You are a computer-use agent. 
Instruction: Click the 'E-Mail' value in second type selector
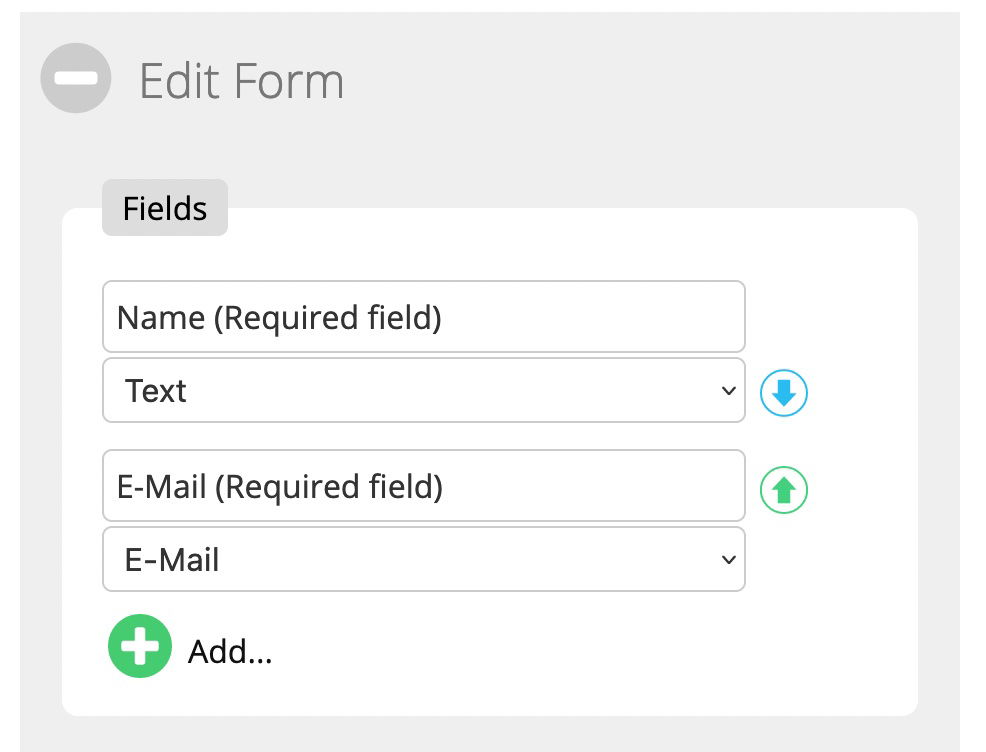tap(172, 560)
